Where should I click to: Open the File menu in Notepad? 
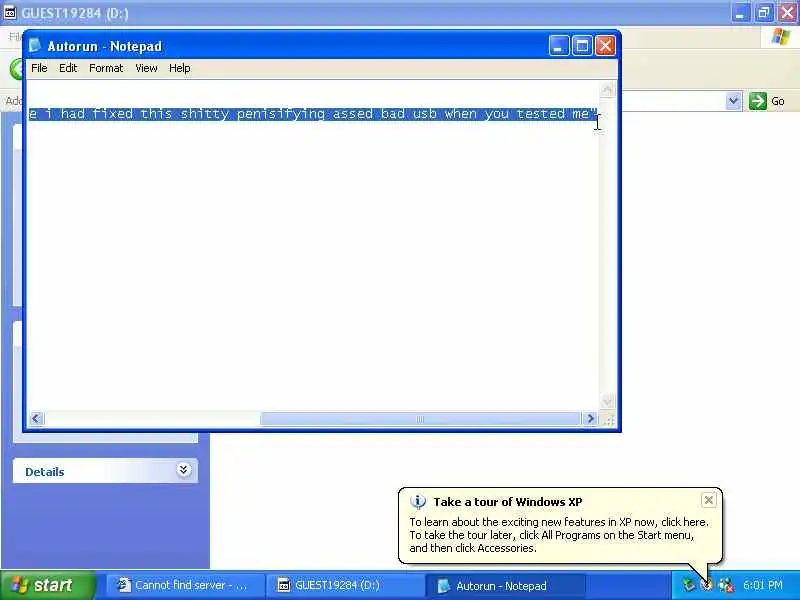pos(39,68)
